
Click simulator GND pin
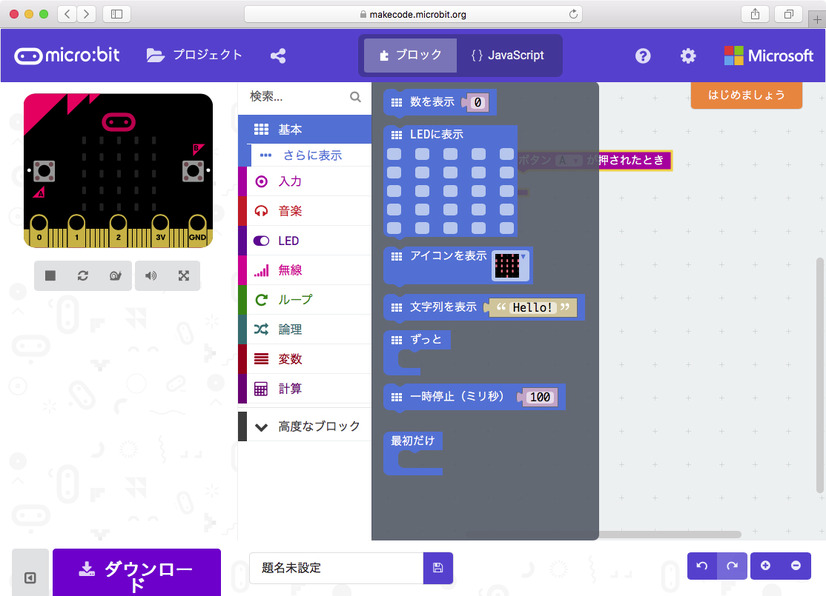point(198,230)
